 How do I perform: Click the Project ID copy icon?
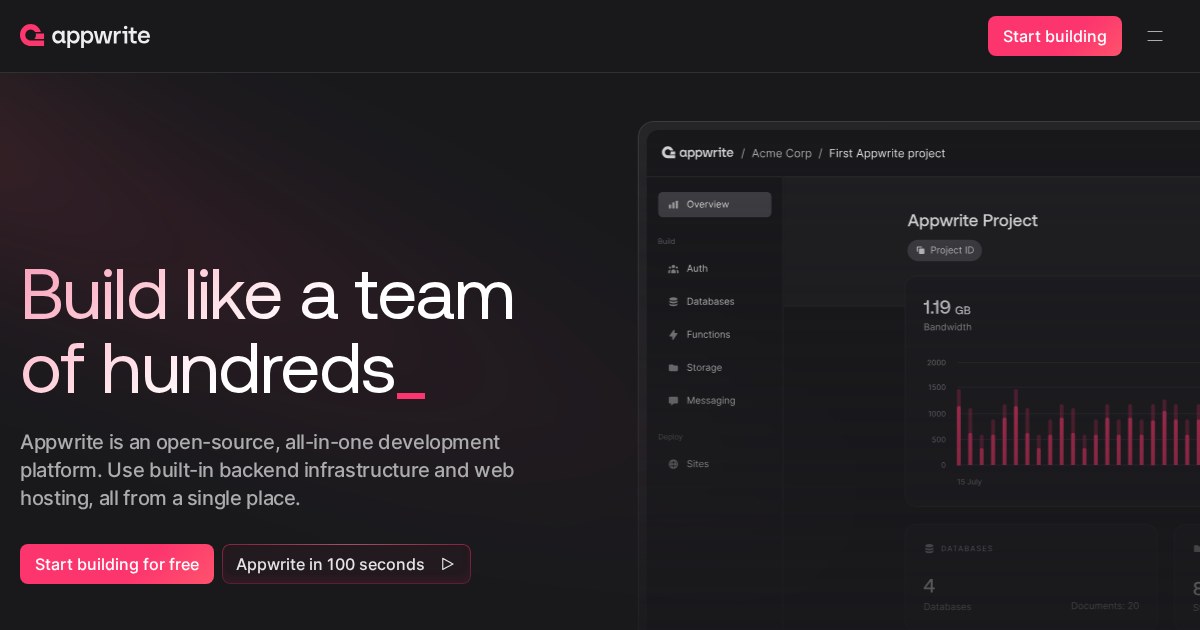pos(920,250)
